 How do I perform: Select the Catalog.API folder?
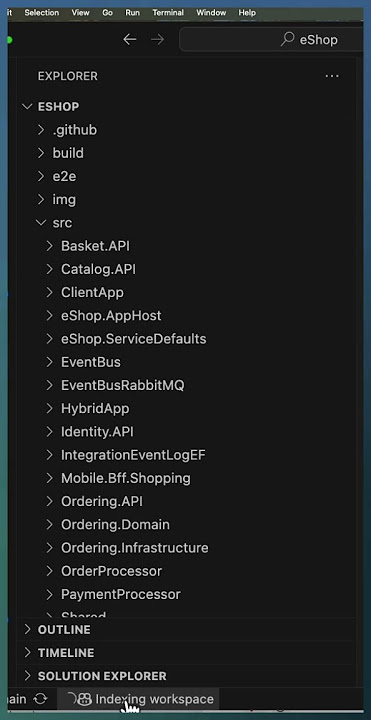coord(98,270)
